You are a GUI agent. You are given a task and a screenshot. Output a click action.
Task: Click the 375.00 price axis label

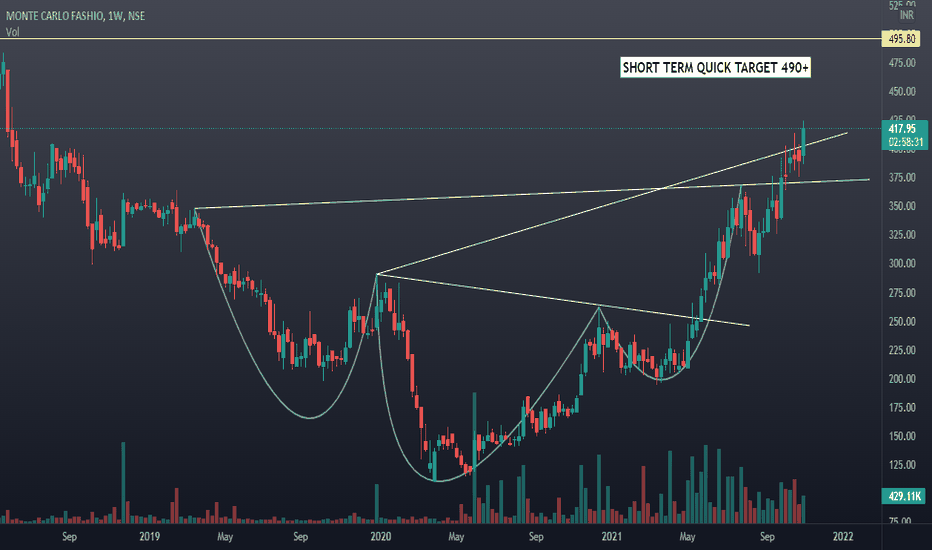coord(902,178)
